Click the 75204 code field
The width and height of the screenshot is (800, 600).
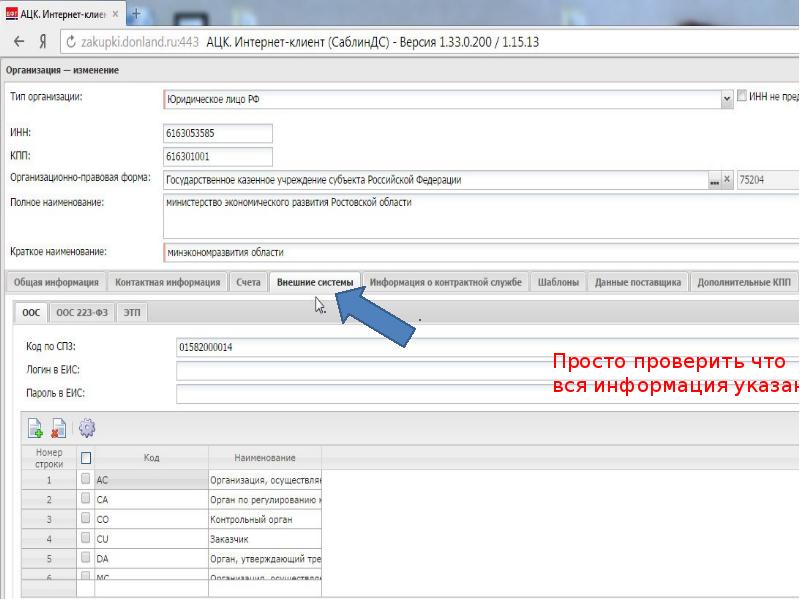coord(768,180)
